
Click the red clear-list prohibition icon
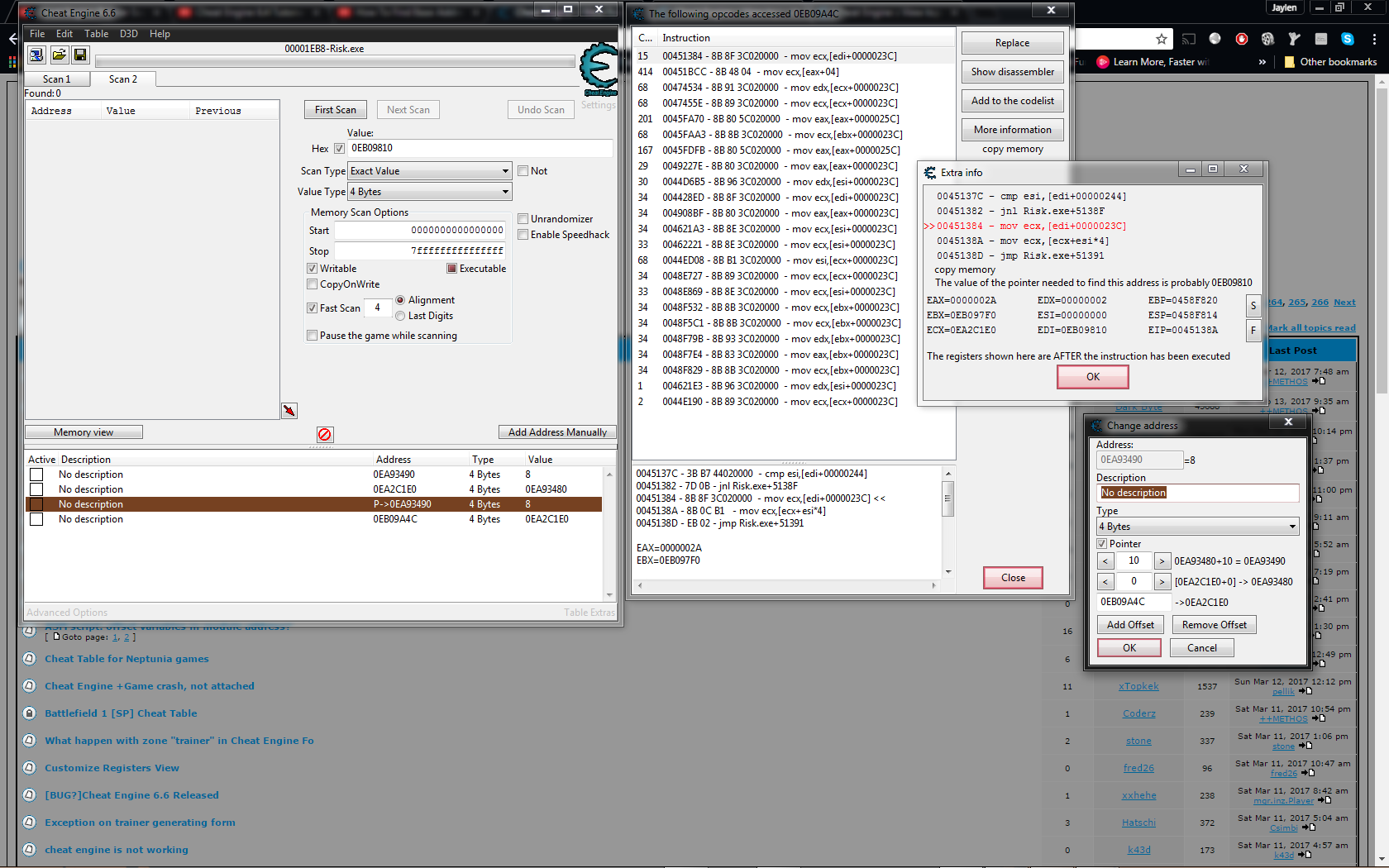coord(325,434)
